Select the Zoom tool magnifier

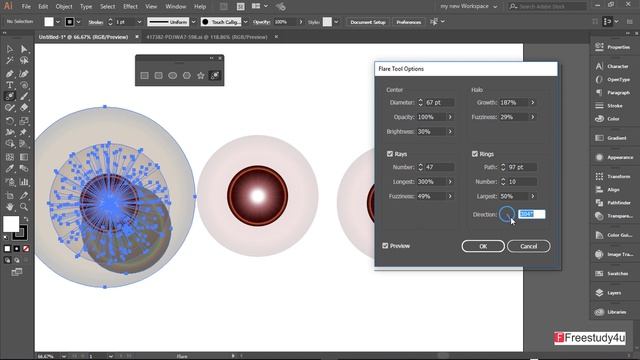click(x=24, y=207)
